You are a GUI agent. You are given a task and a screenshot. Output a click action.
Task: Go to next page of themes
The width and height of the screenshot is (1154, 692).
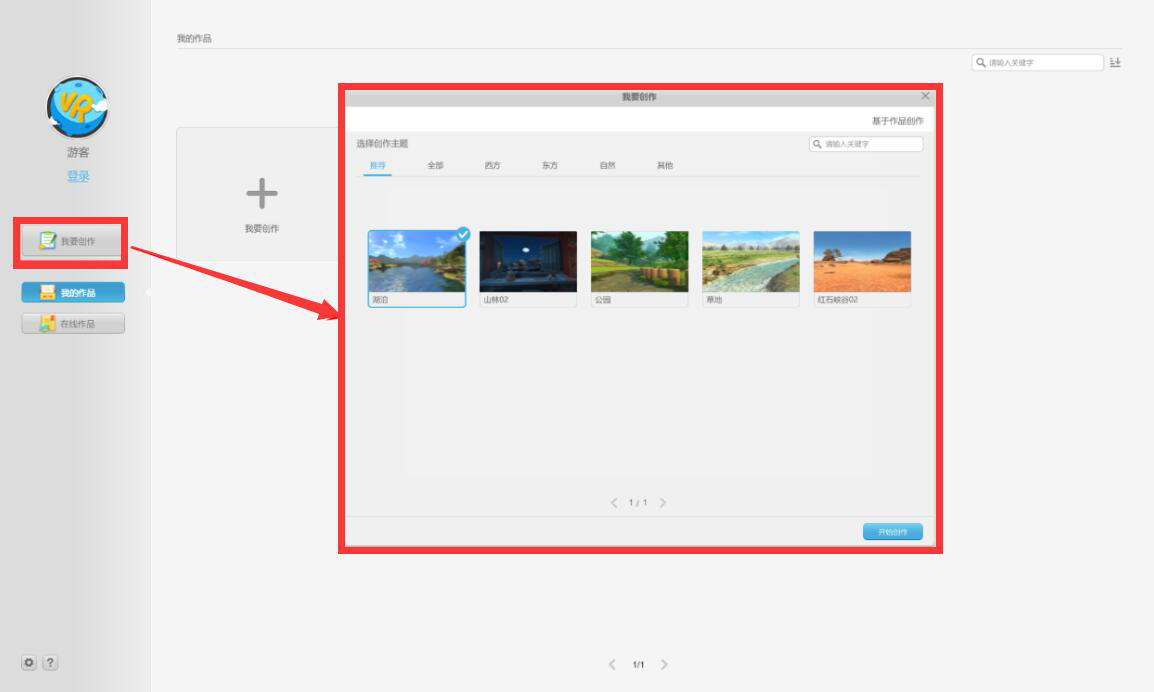pos(662,503)
